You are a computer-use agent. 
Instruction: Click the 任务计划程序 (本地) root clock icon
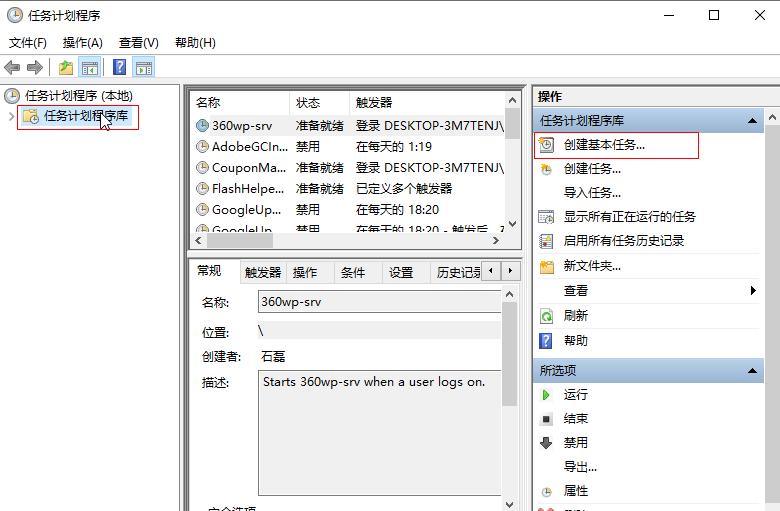click(12, 96)
